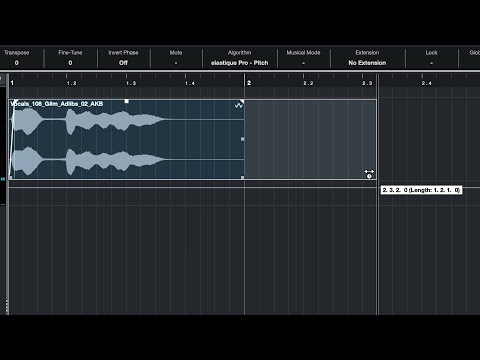This screenshot has width=480, height=360.
Task: Open the Extension dropdown No Extension
Action: coord(367,63)
